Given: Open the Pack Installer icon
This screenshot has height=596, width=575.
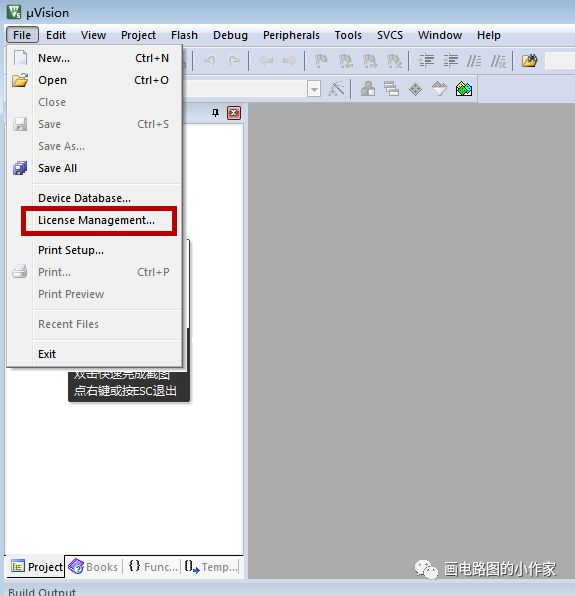Looking at the screenshot, I should tap(464, 89).
